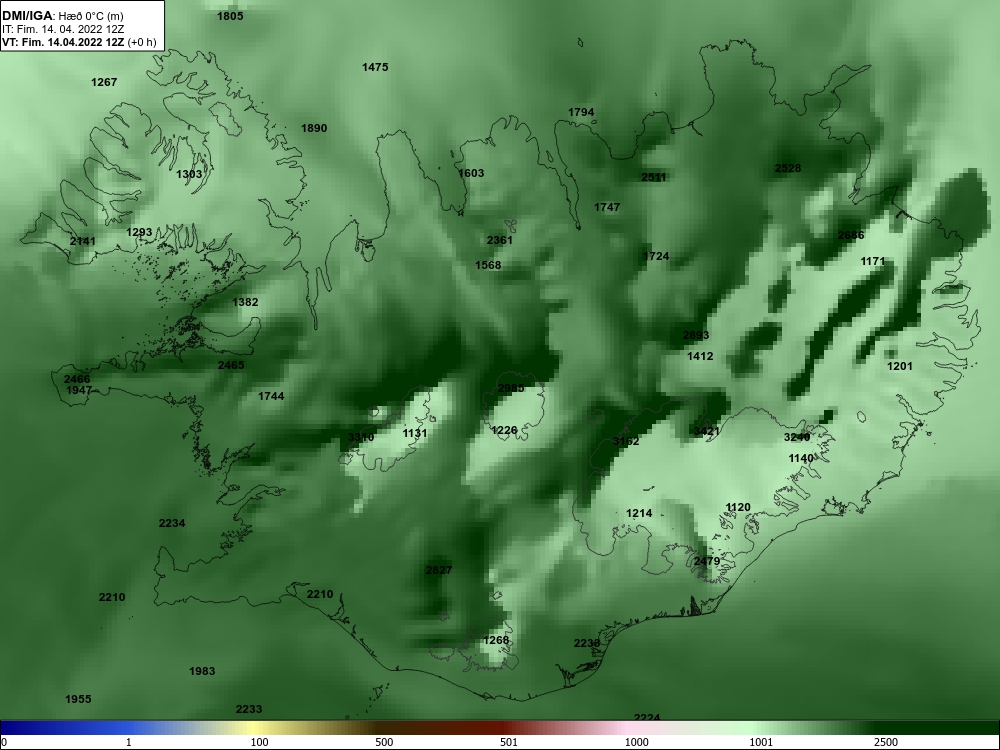Viewport: 1000px width, 750px height.
Task: Select the 1303 value in the Westfjords
Action: [189, 174]
